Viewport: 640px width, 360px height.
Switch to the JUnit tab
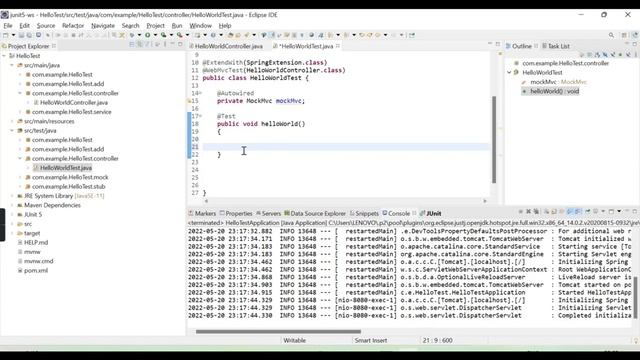click(430, 213)
